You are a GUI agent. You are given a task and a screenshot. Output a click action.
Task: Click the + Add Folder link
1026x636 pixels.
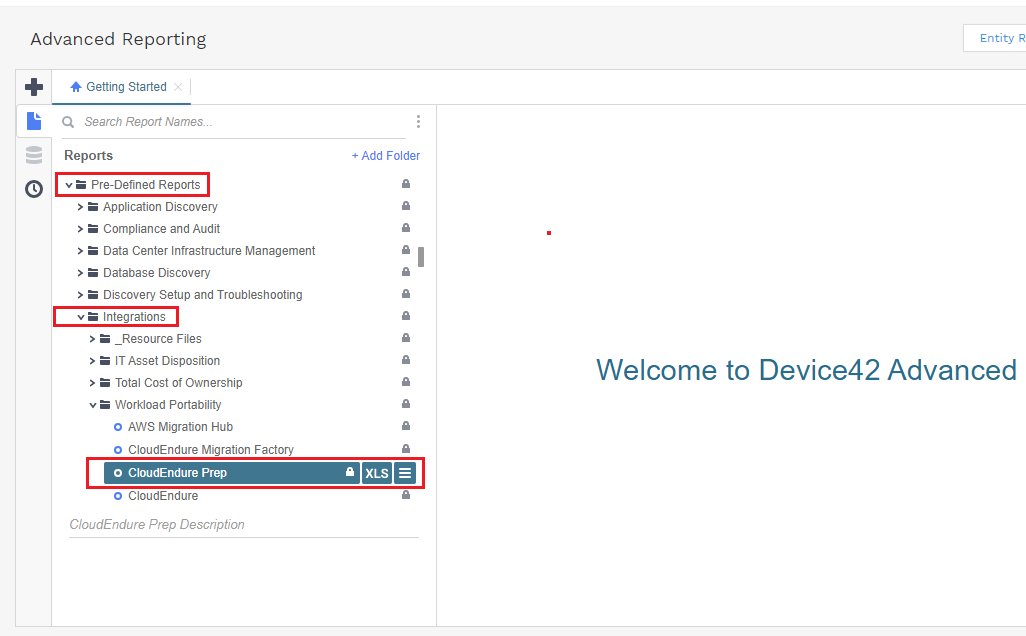point(386,156)
